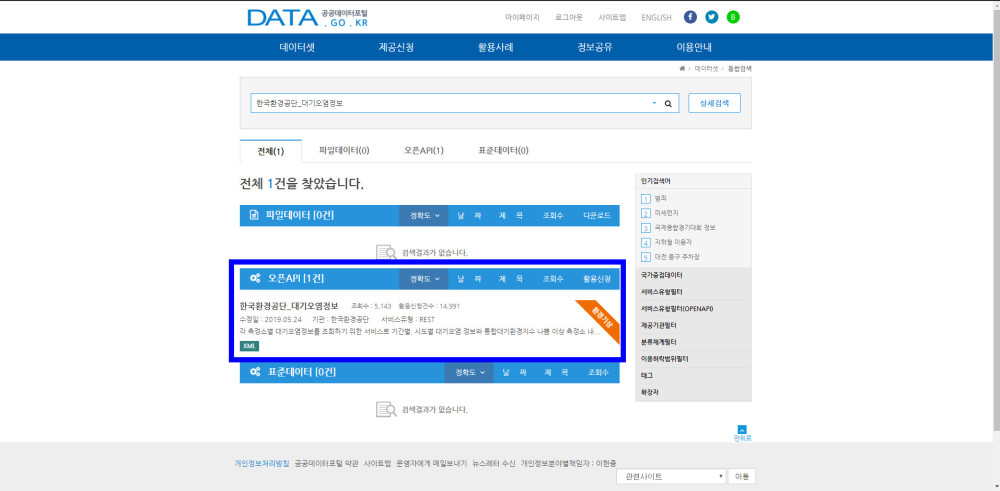Click the search text input field
This screenshot has width=1000, height=491.
450,103
